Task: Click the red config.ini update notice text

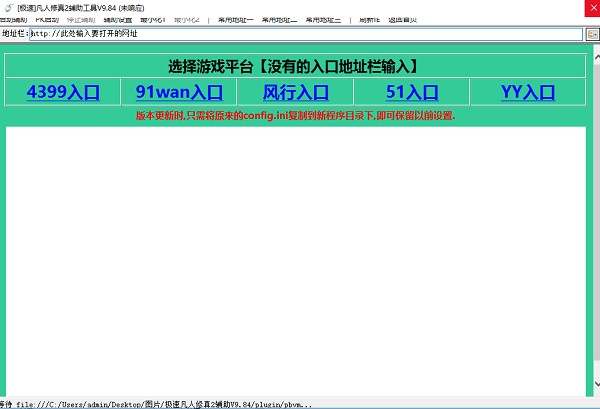Action: click(295, 116)
